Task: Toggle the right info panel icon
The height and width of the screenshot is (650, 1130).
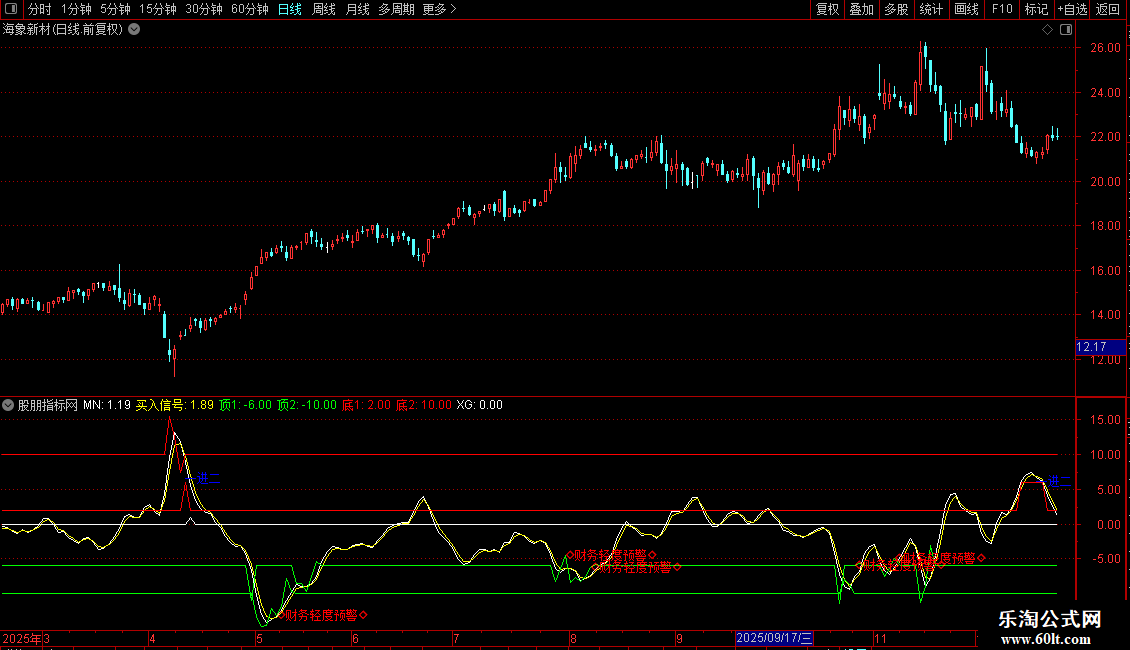Action: pos(1066,30)
